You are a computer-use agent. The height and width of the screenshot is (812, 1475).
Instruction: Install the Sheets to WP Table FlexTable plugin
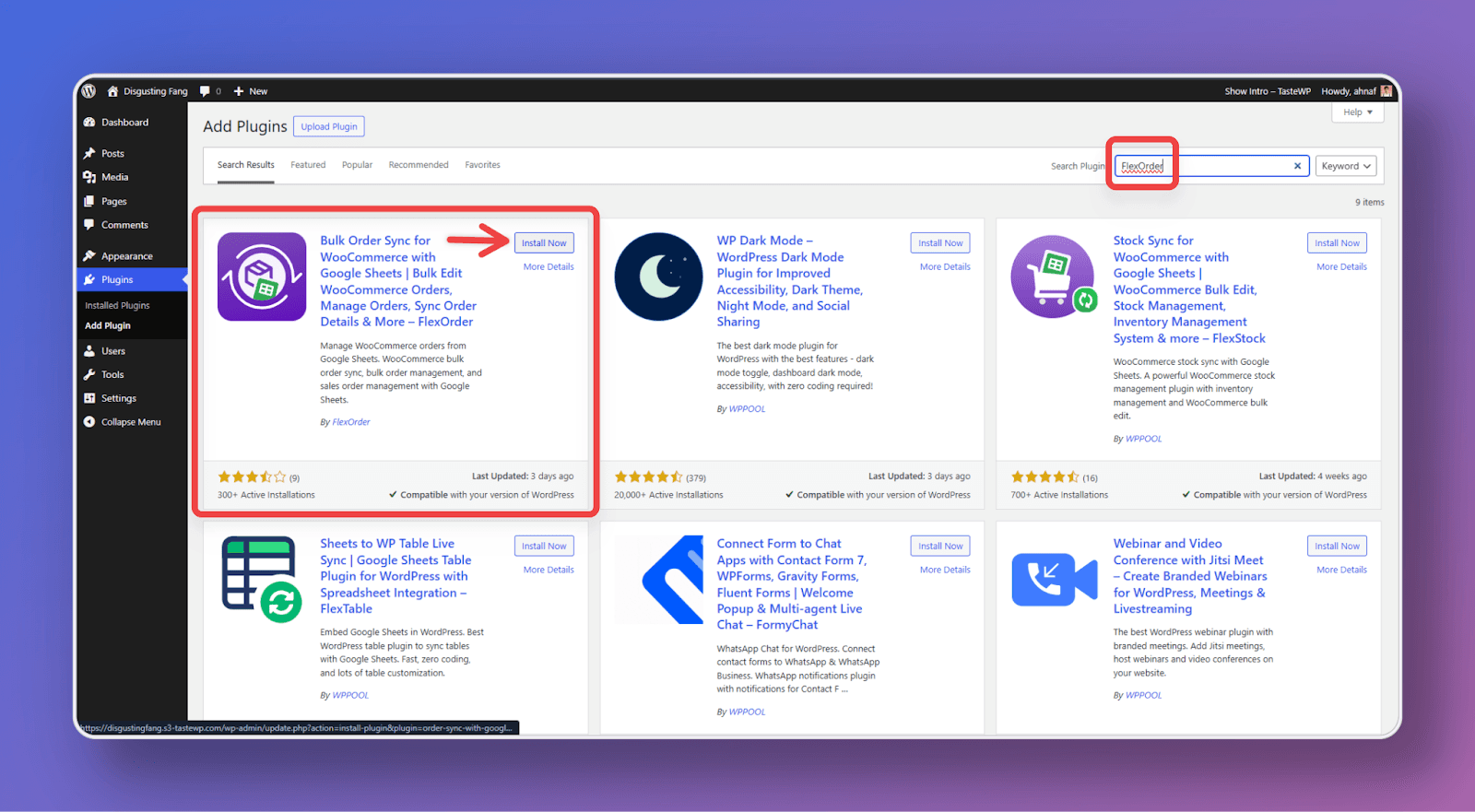pyautogui.click(x=544, y=547)
